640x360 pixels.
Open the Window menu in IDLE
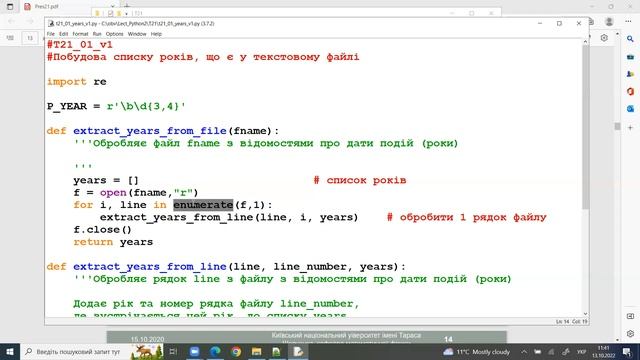pyautogui.click(x=137, y=34)
